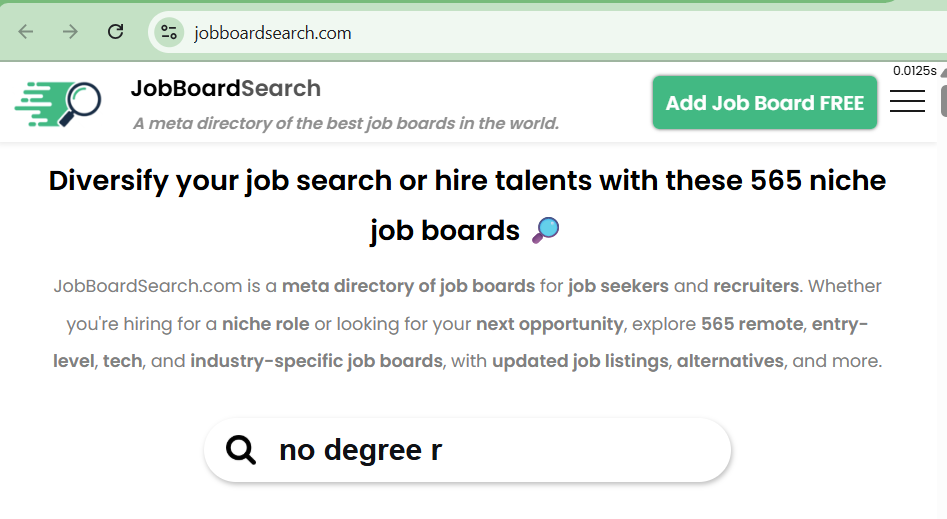Viewport: 947px width, 519px height.
Task: Click the 0.0125s load time label
Action: point(914,71)
